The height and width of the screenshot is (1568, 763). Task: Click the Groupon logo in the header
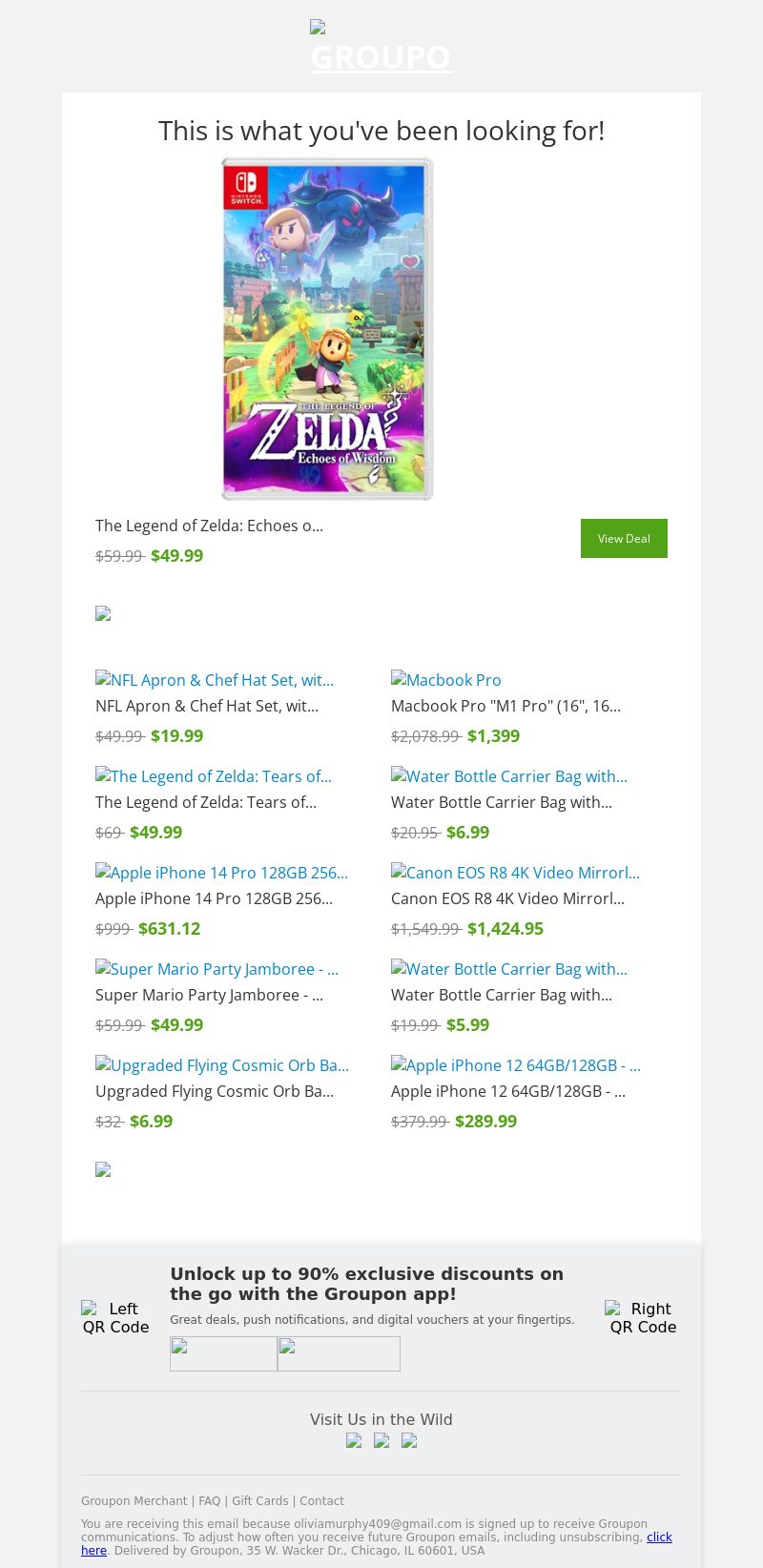coord(381,50)
